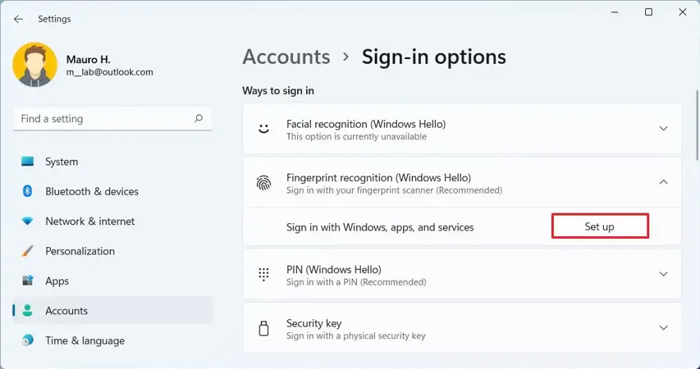Viewport: 700px width, 369px height.
Task: Click the System monitor icon in sidebar
Action: coord(27,162)
